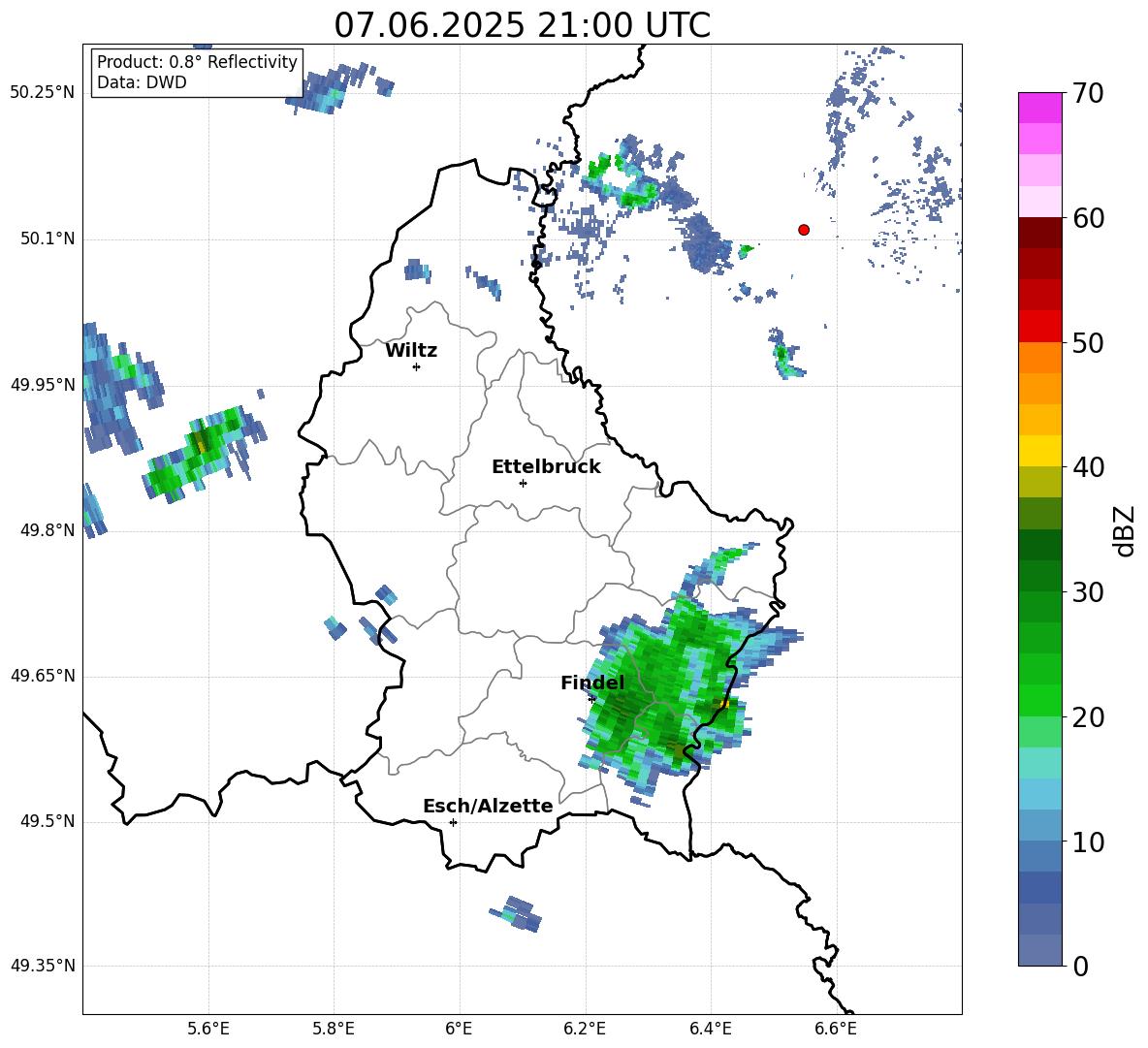Click the 49.5°N latitude label
Viewport: 1148px width, 1048px height.
click(x=48, y=821)
